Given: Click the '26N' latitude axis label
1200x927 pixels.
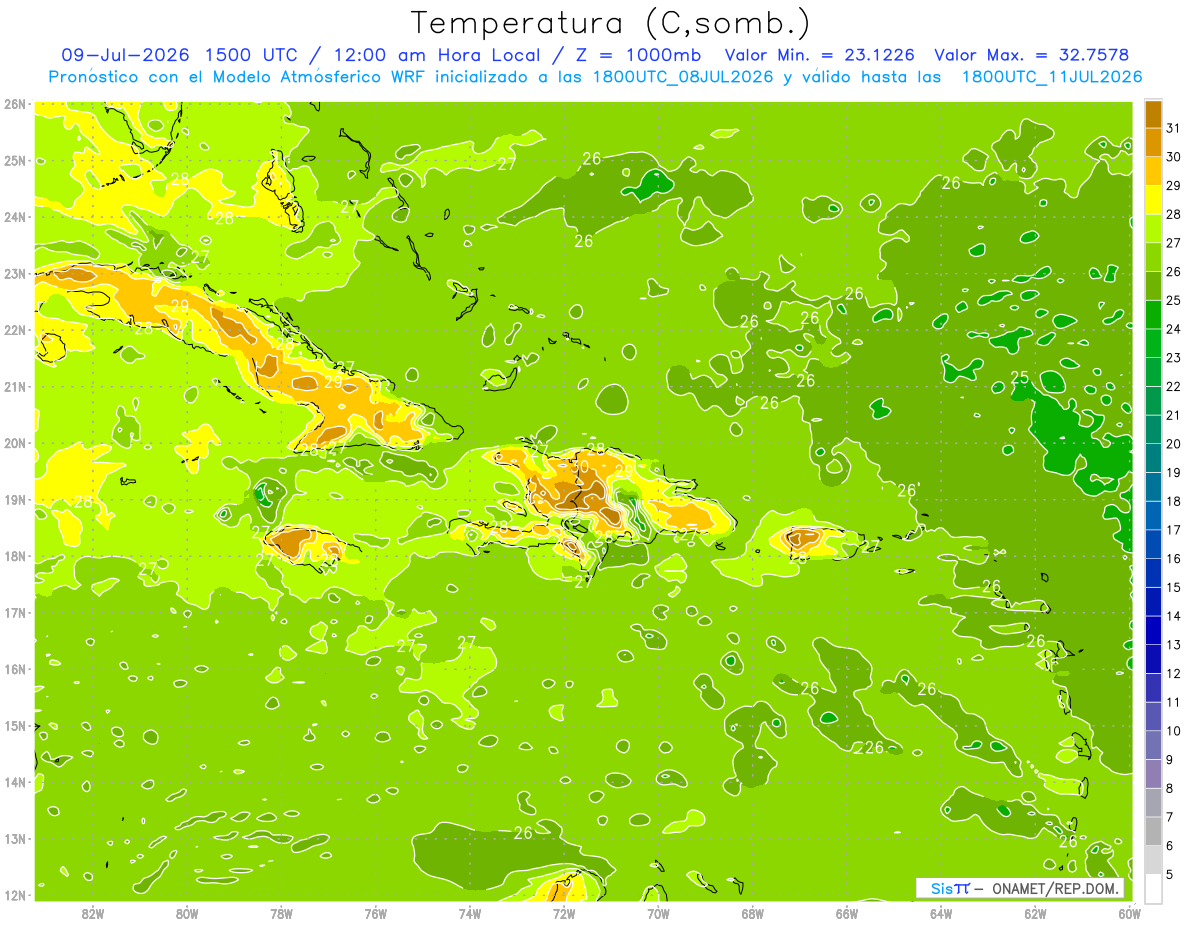Looking at the screenshot, I should click(x=15, y=104).
